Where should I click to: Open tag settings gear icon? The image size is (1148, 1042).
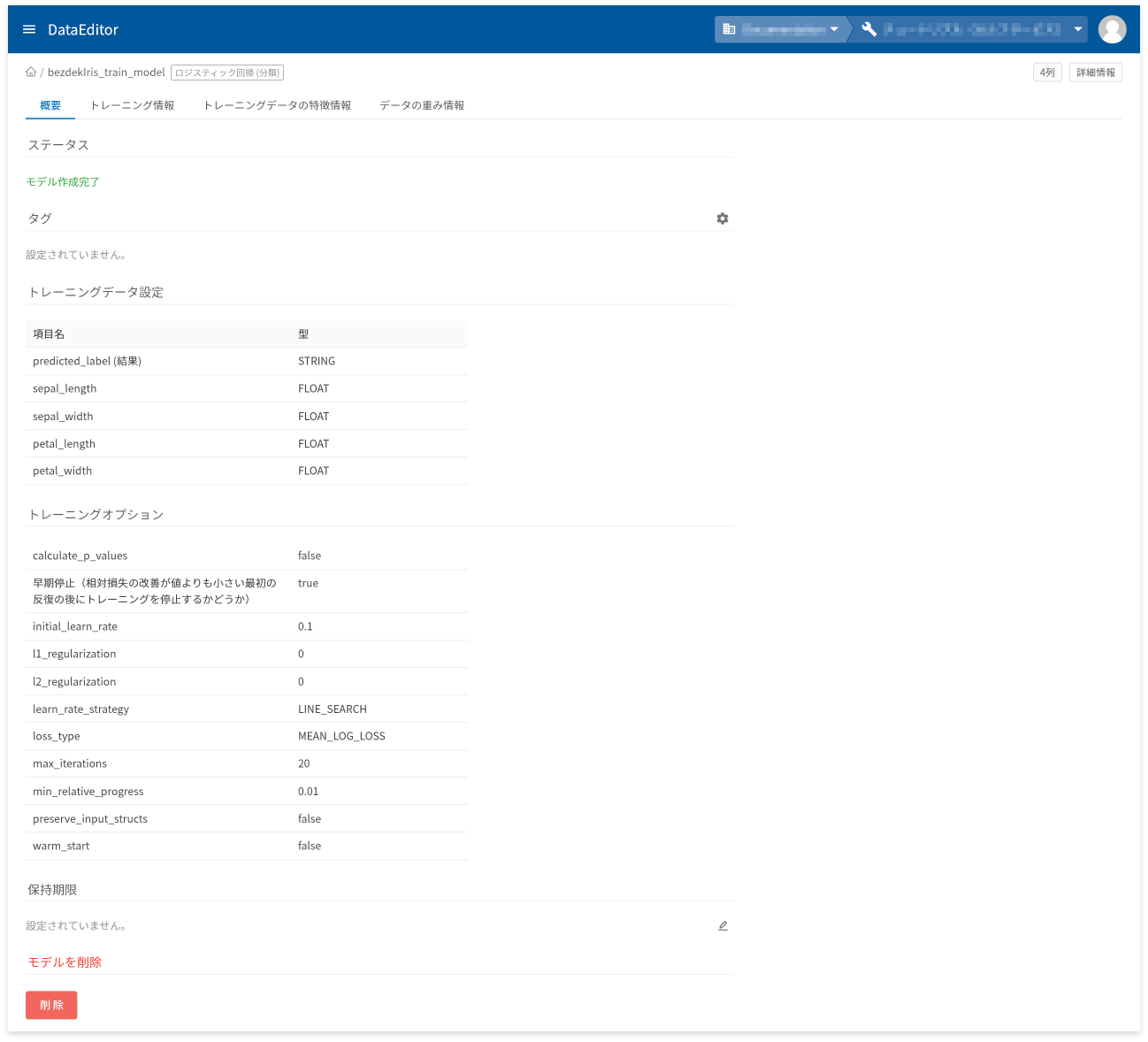[x=723, y=218]
